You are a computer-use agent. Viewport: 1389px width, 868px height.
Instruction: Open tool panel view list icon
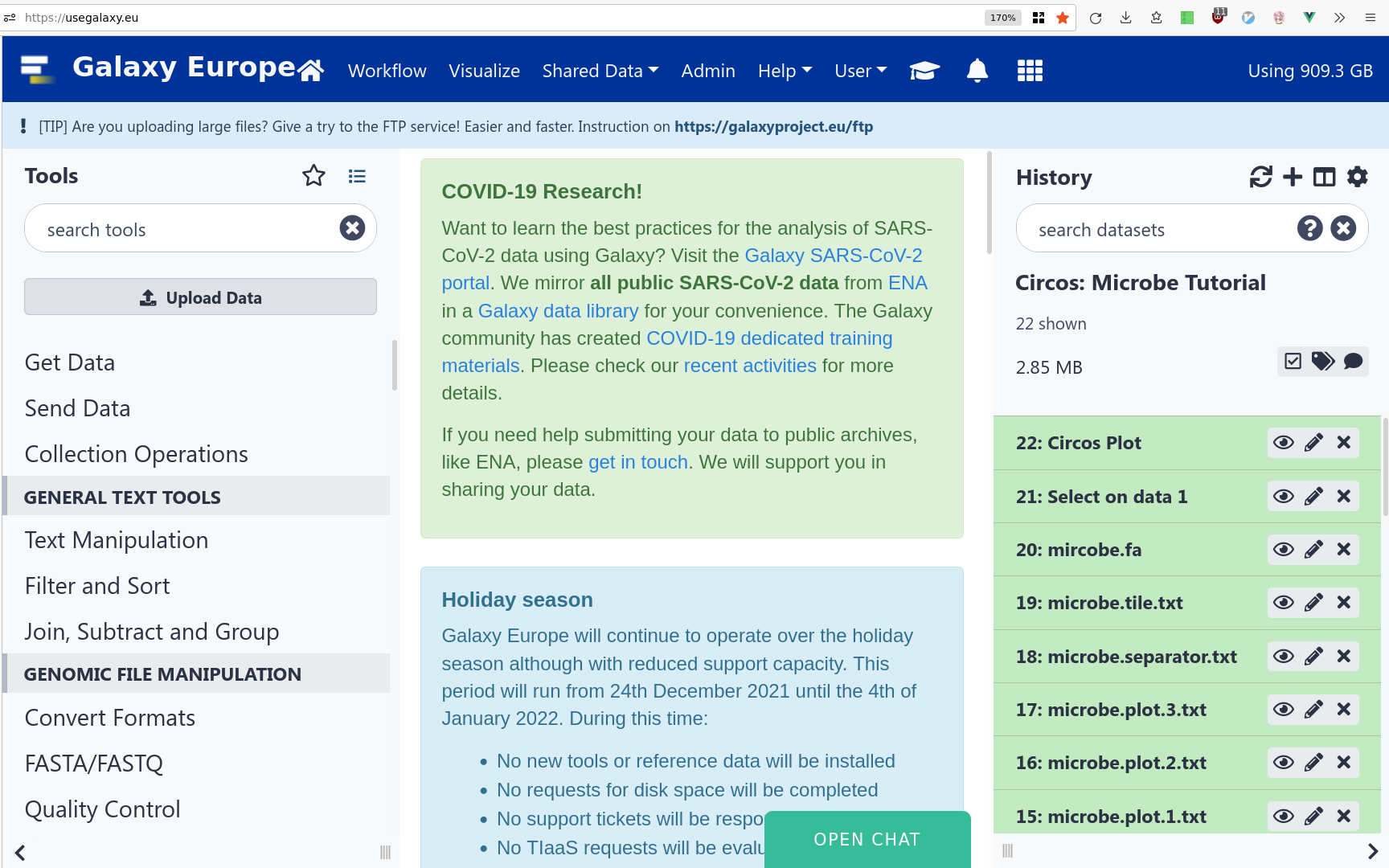(x=357, y=176)
